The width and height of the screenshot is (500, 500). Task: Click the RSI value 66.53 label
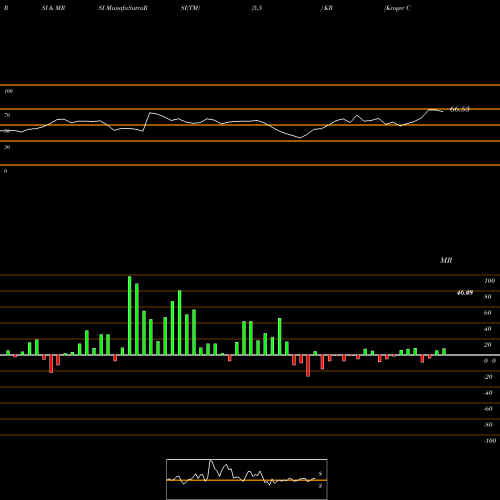coord(460,109)
